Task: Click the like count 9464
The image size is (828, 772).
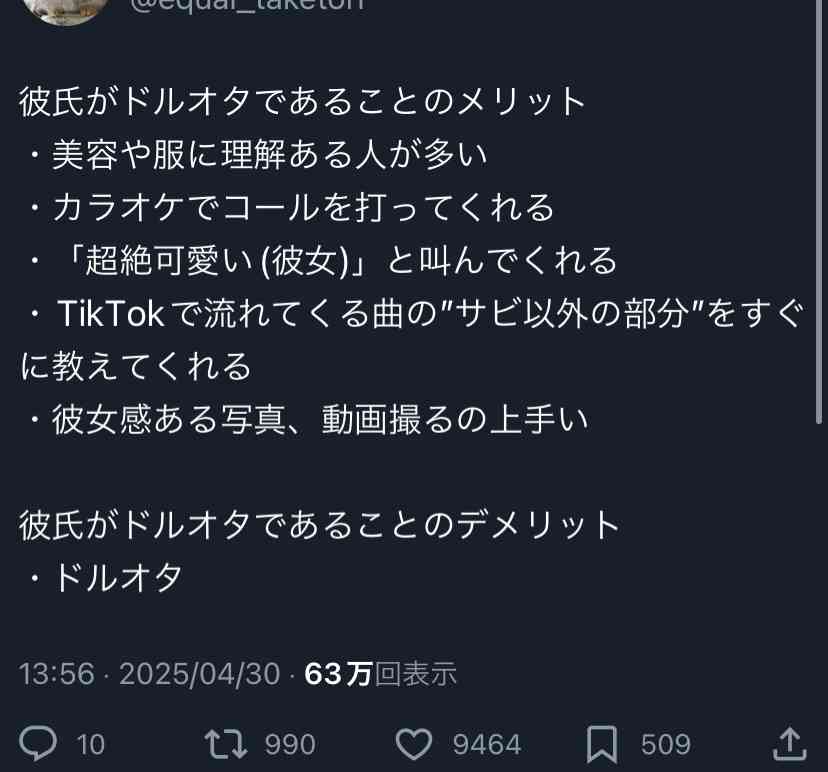Action: pyautogui.click(x=487, y=745)
